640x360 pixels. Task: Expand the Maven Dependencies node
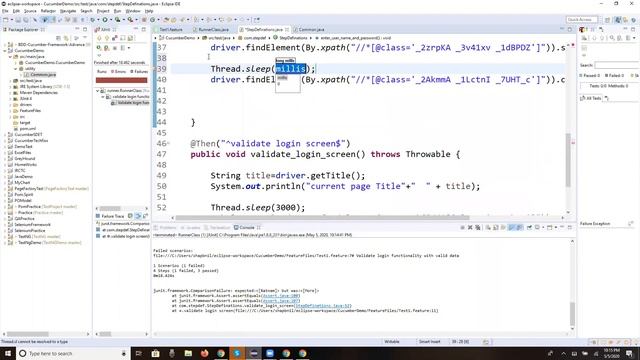tap(11, 93)
